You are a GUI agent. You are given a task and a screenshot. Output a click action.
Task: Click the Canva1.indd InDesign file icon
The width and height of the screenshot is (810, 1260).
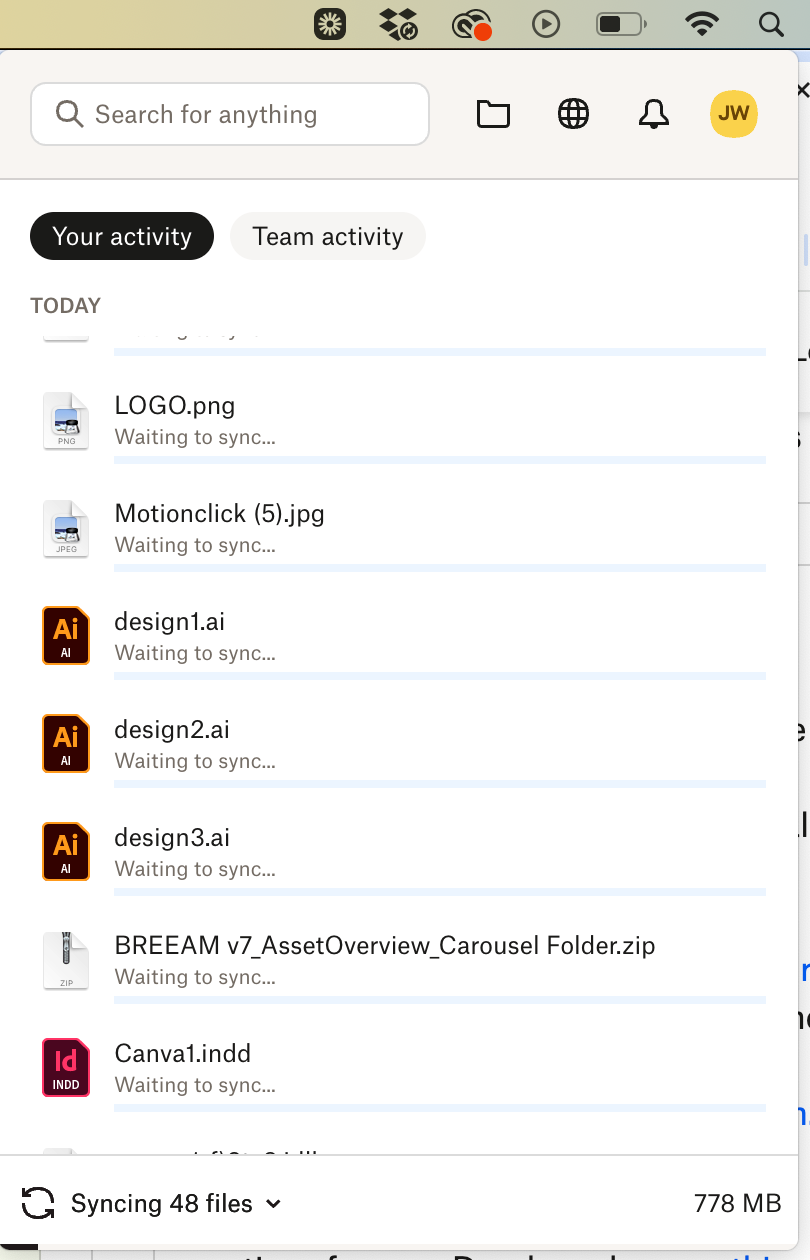[x=66, y=1068]
